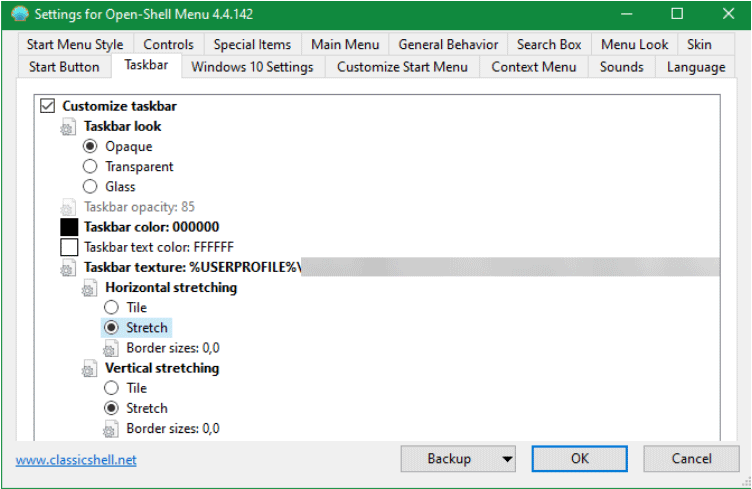Choose Tile under Vertical stretching
Image resolution: width=752 pixels, height=489 pixels.
coord(111,387)
